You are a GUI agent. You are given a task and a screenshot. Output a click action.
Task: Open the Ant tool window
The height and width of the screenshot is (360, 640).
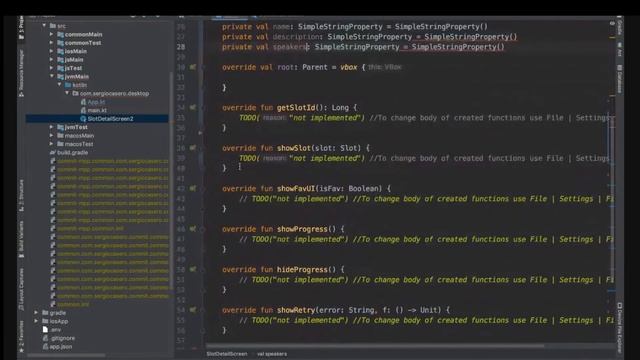pos(620,49)
